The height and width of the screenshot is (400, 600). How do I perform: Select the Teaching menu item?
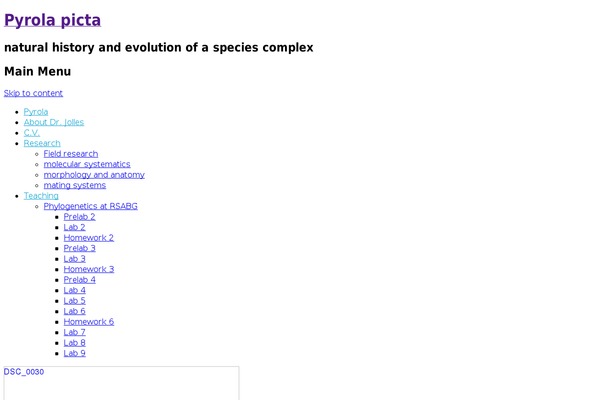(41, 196)
